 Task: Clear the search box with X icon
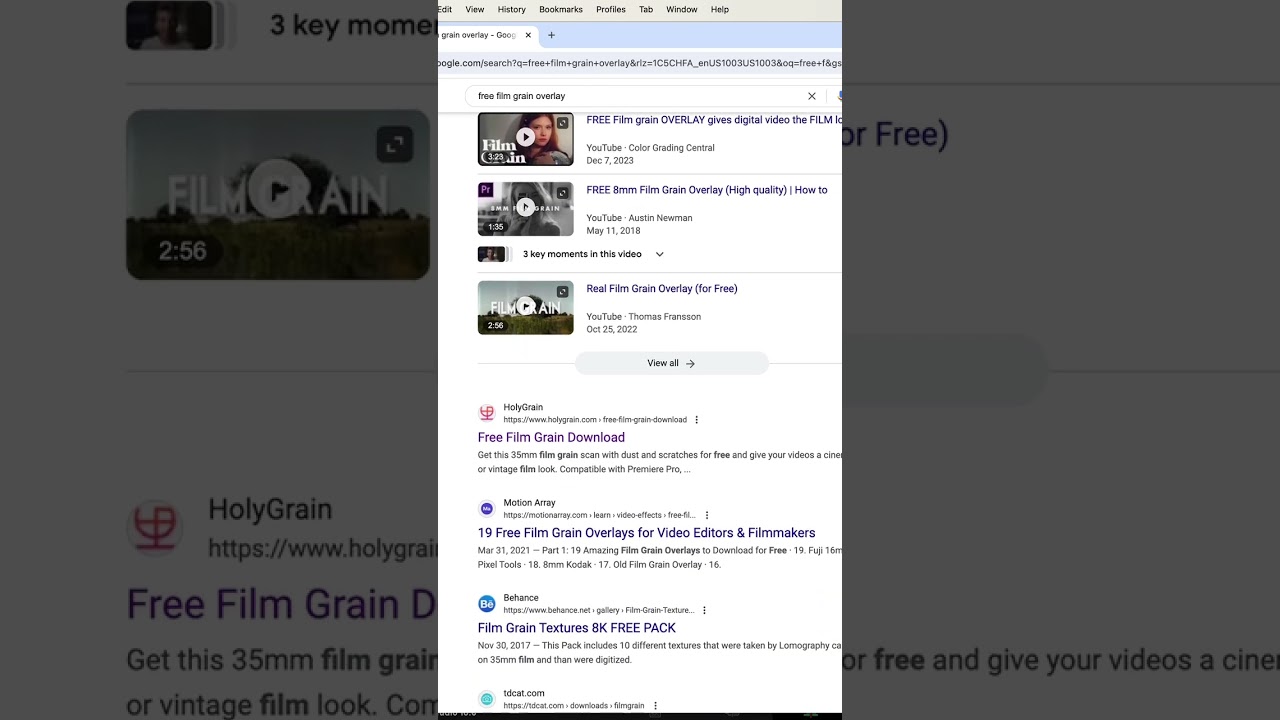pyautogui.click(x=812, y=96)
